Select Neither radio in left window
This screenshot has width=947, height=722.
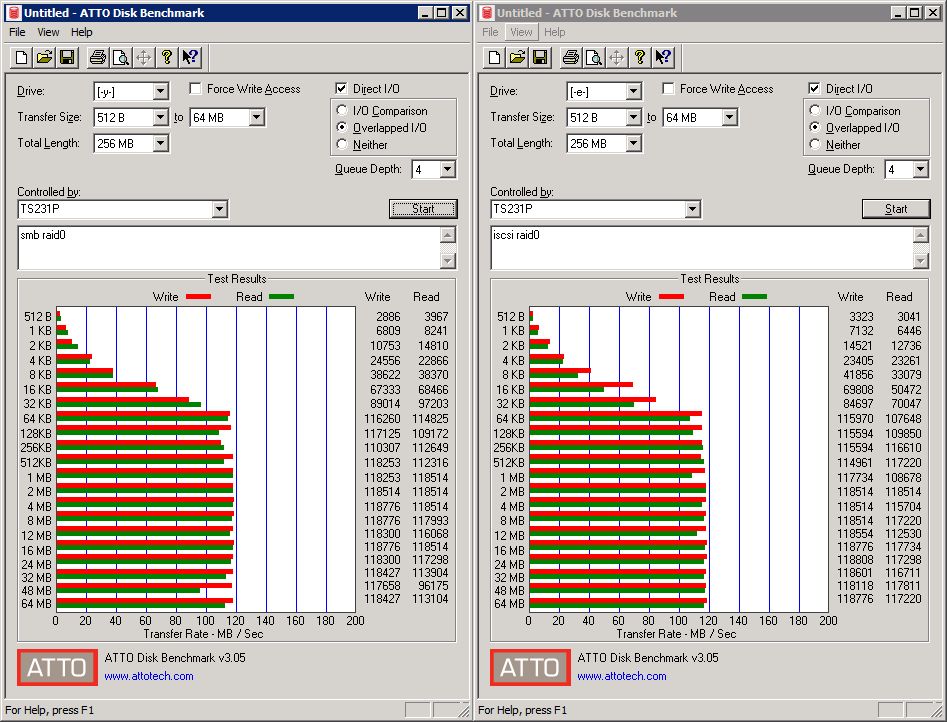(342, 144)
